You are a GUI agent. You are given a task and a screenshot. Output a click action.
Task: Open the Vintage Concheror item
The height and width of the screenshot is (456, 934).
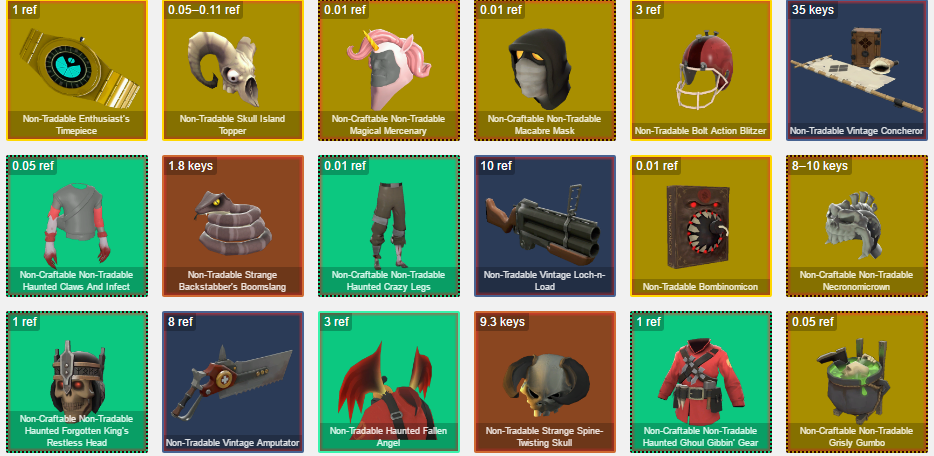[x=857, y=70]
